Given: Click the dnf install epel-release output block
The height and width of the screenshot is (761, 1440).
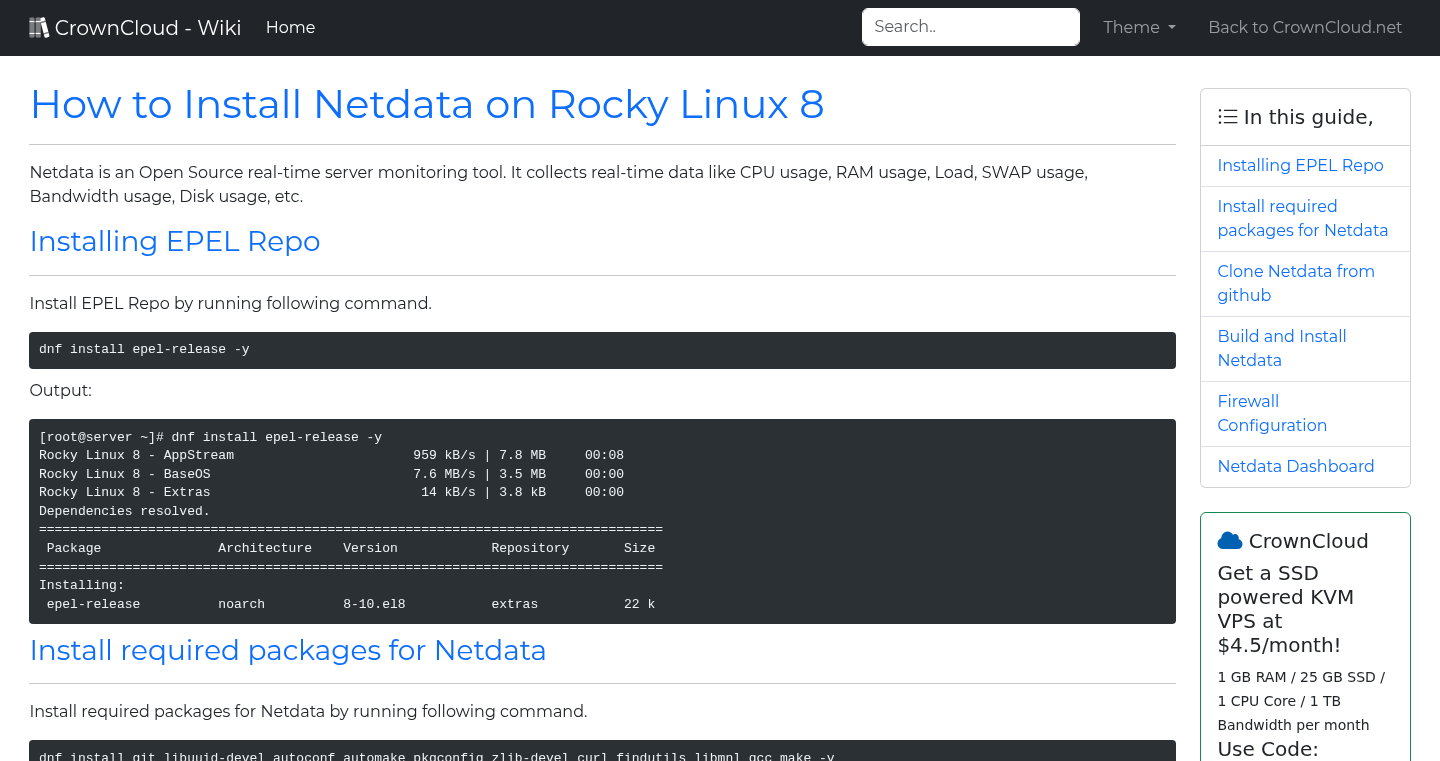Looking at the screenshot, I should (602, 521).
